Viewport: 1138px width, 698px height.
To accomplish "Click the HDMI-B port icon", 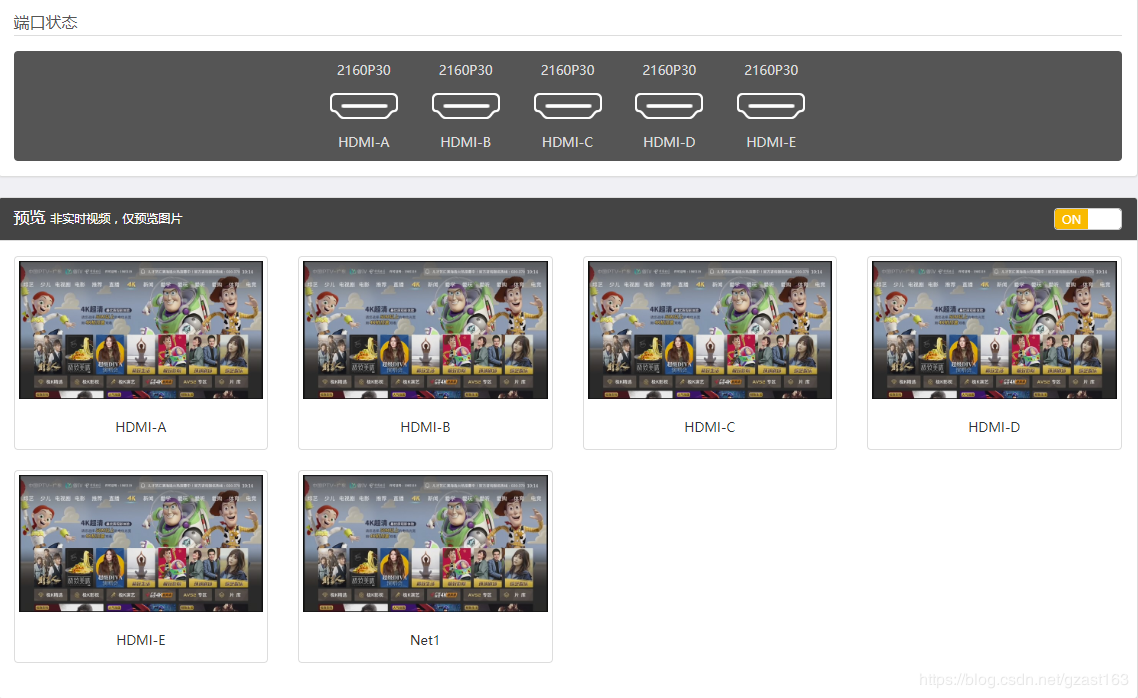I will tap(466, 106).
